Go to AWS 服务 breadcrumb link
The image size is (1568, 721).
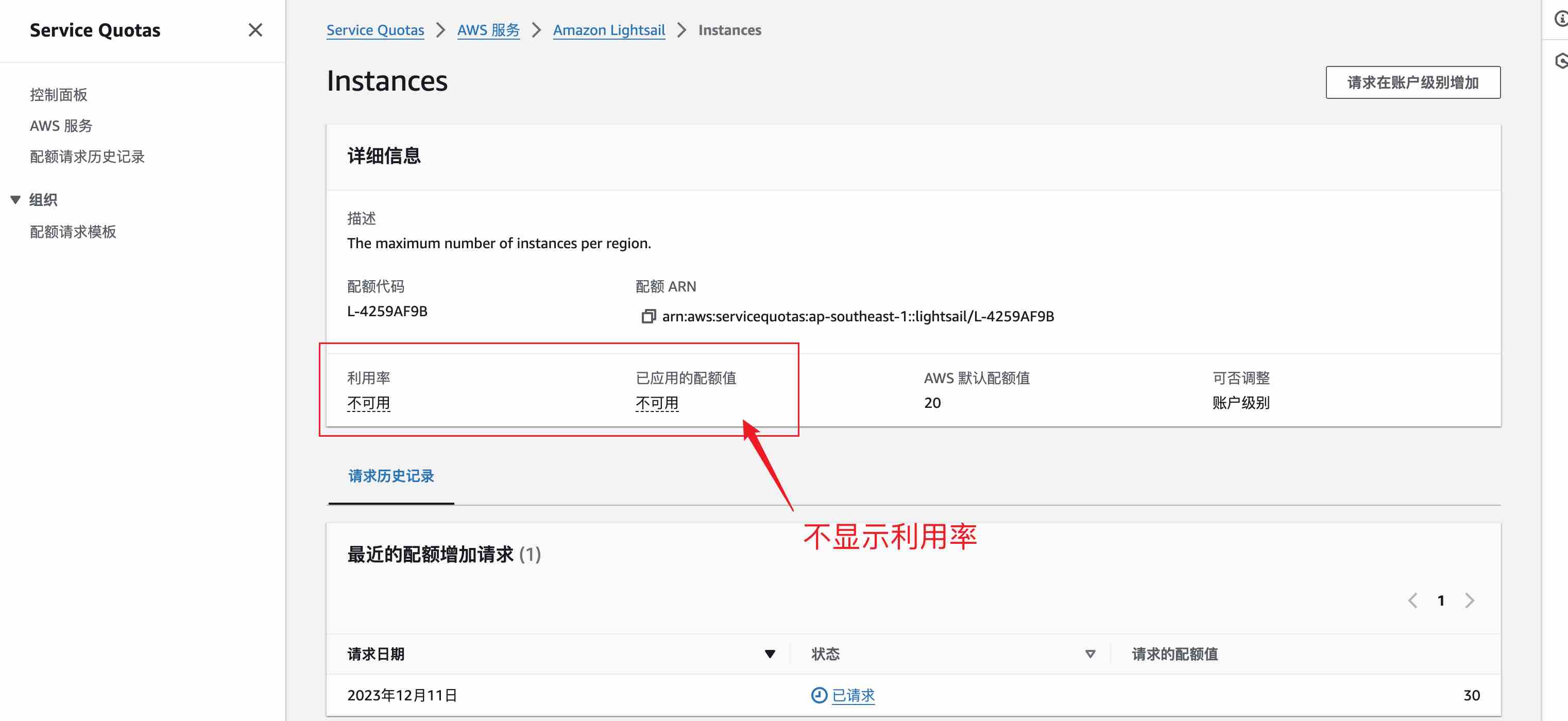pyautogui.click(x=488, y=30)
